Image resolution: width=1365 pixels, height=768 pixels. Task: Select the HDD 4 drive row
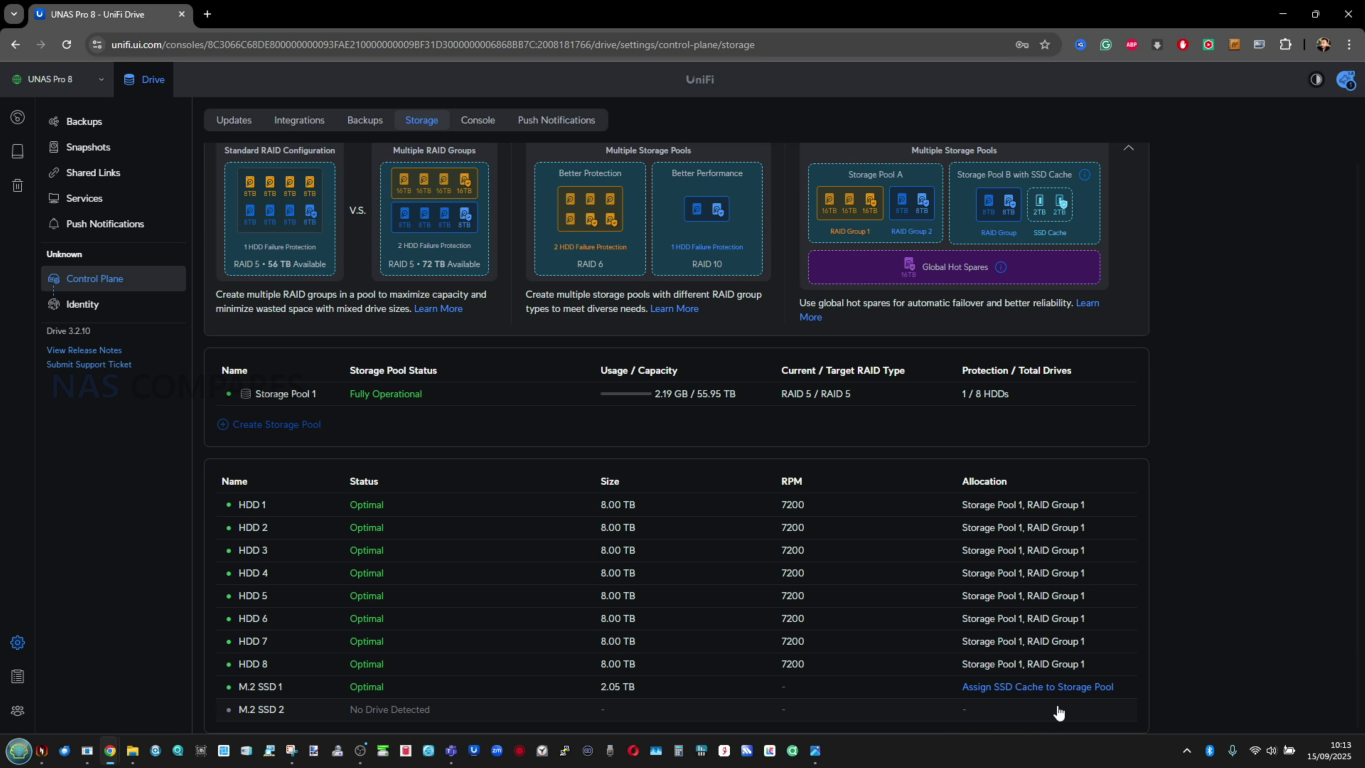[676, 573]
